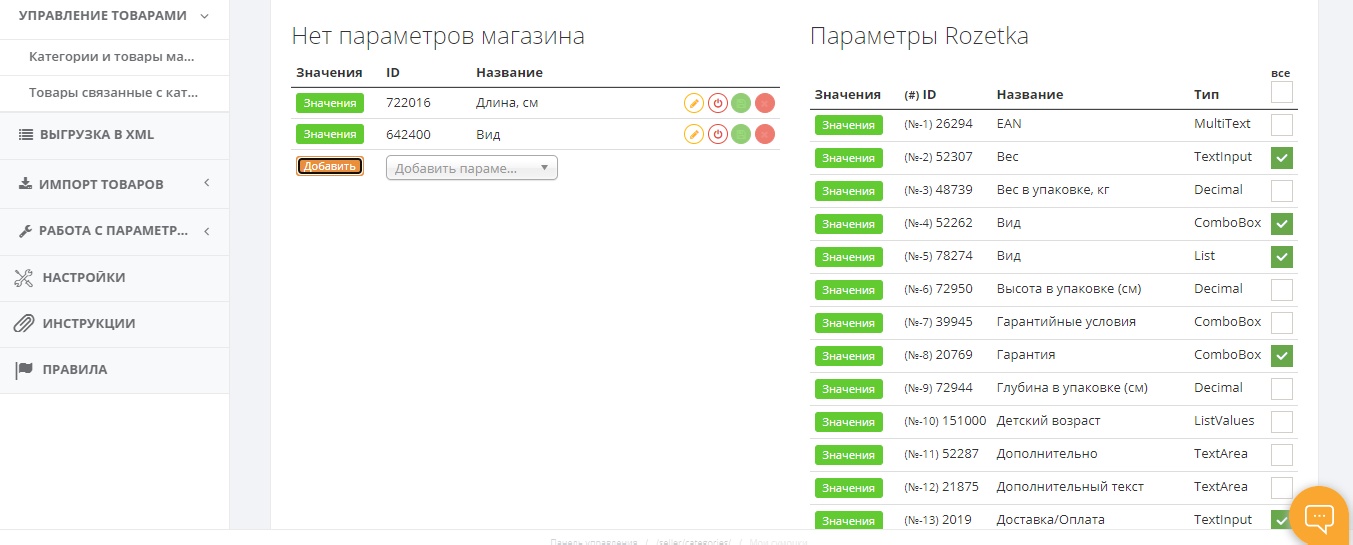
Task: Click the flag icon beside Правила
Action: pos(24,369)
